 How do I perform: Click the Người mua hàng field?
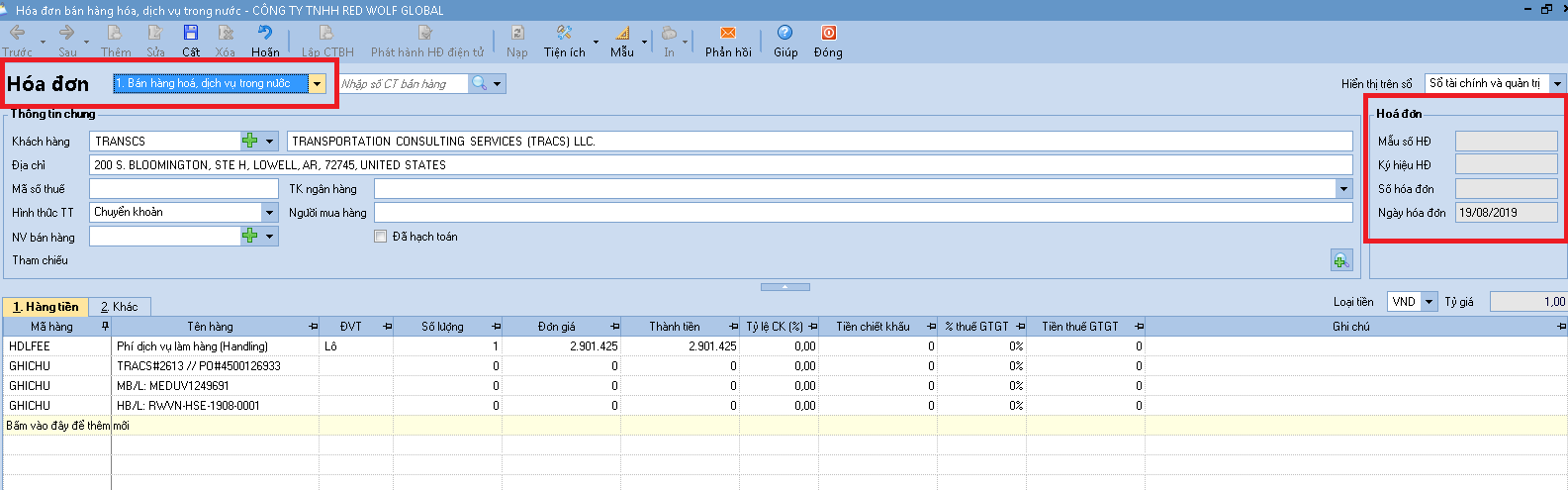(863, 213)
